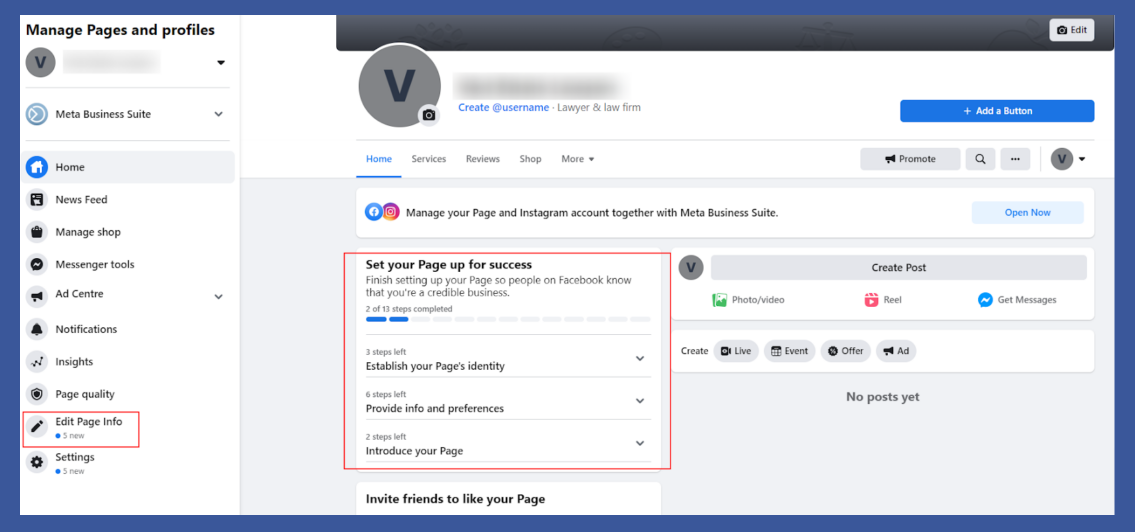This screenshot has width=1135, height=532.
Task: Click small V avatar in left sidebar
Action: [x=41, y=62]
